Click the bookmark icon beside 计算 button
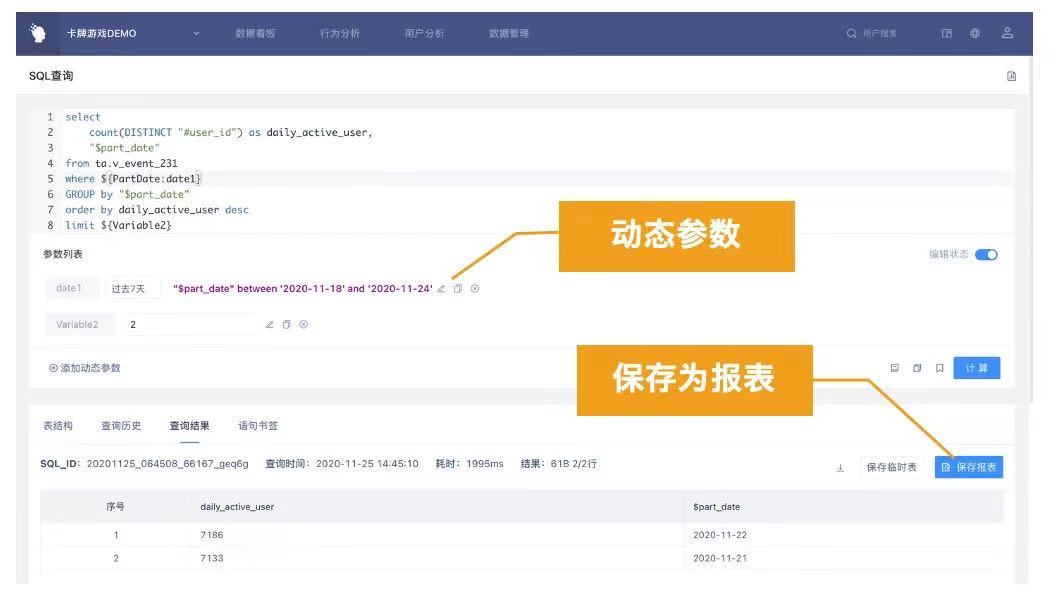 [x=939, y=368]
